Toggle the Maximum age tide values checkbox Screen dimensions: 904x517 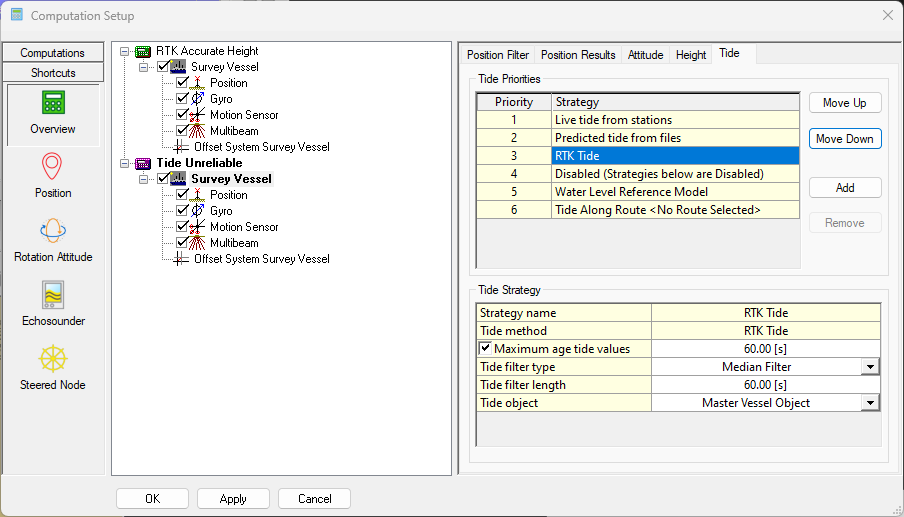pos(486,349)
